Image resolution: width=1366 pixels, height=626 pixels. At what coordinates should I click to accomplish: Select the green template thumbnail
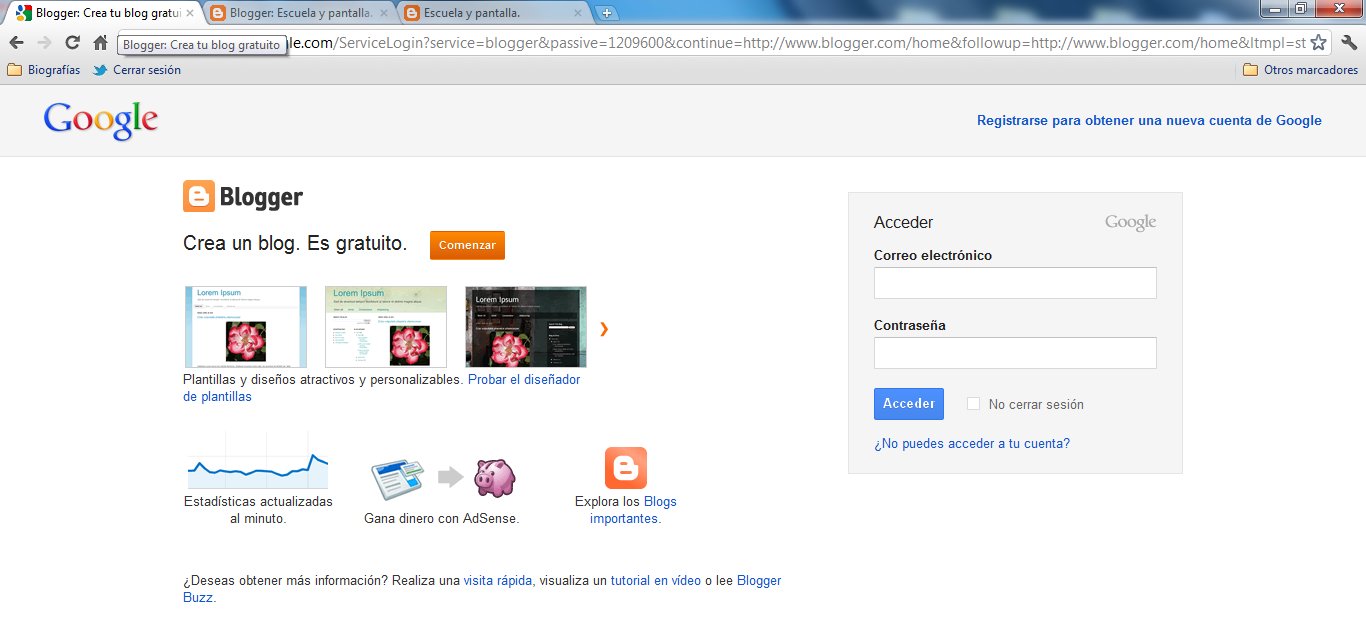386,327
